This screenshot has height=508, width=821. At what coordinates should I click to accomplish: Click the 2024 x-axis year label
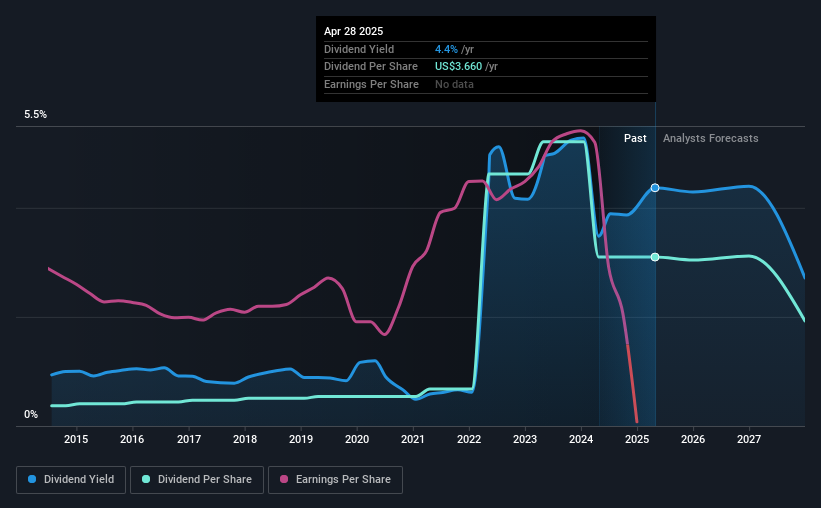tap(581, 439)
